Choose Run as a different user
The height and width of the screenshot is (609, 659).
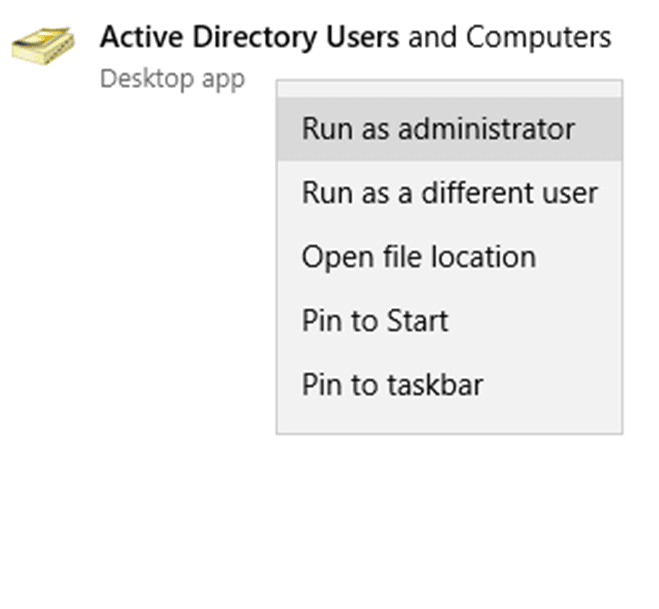pos(449,193)
